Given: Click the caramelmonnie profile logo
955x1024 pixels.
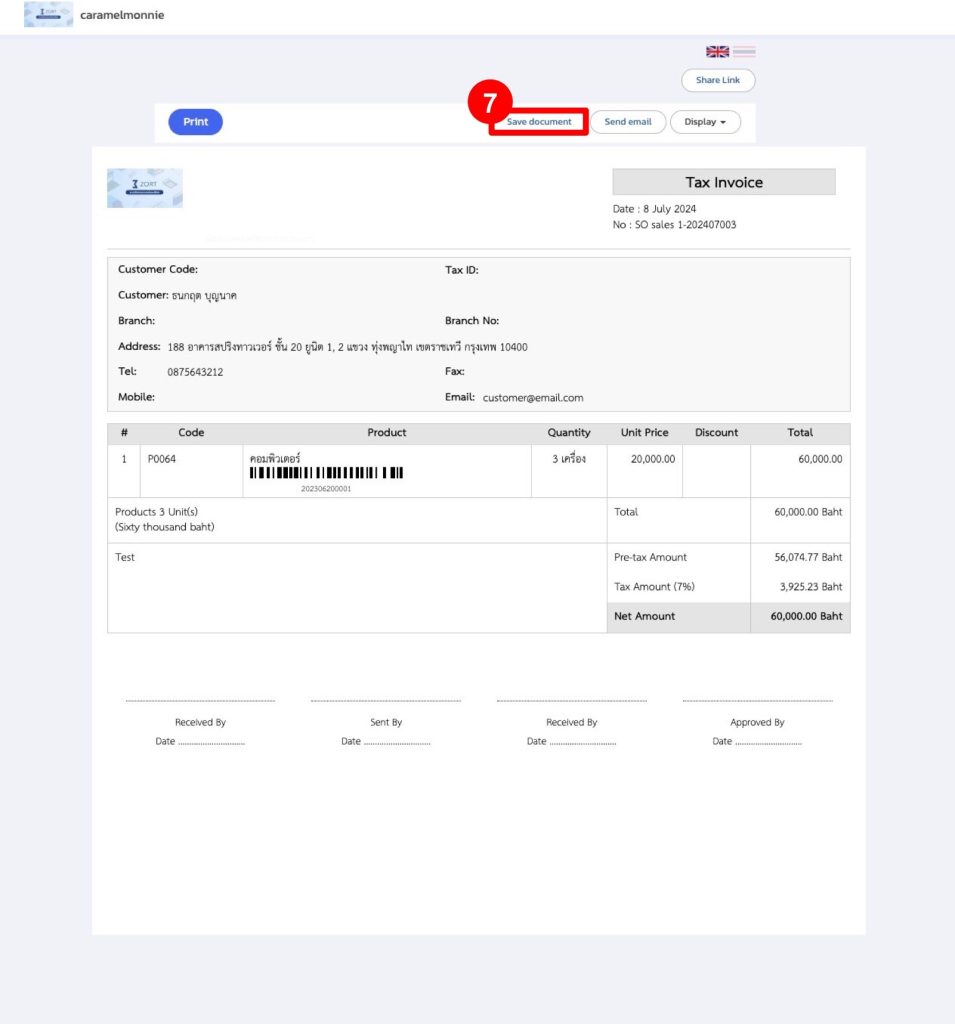Looking at the screenshot, I should click(x=47, y=15).
